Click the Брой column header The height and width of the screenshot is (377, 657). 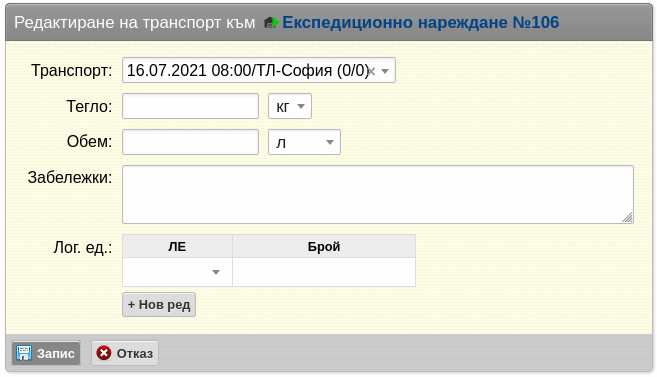click(324, 246)
